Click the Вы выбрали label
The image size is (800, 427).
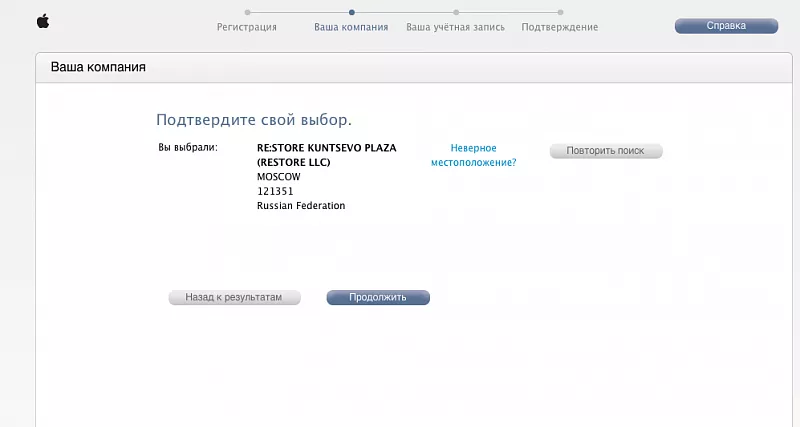click(188, 147)
